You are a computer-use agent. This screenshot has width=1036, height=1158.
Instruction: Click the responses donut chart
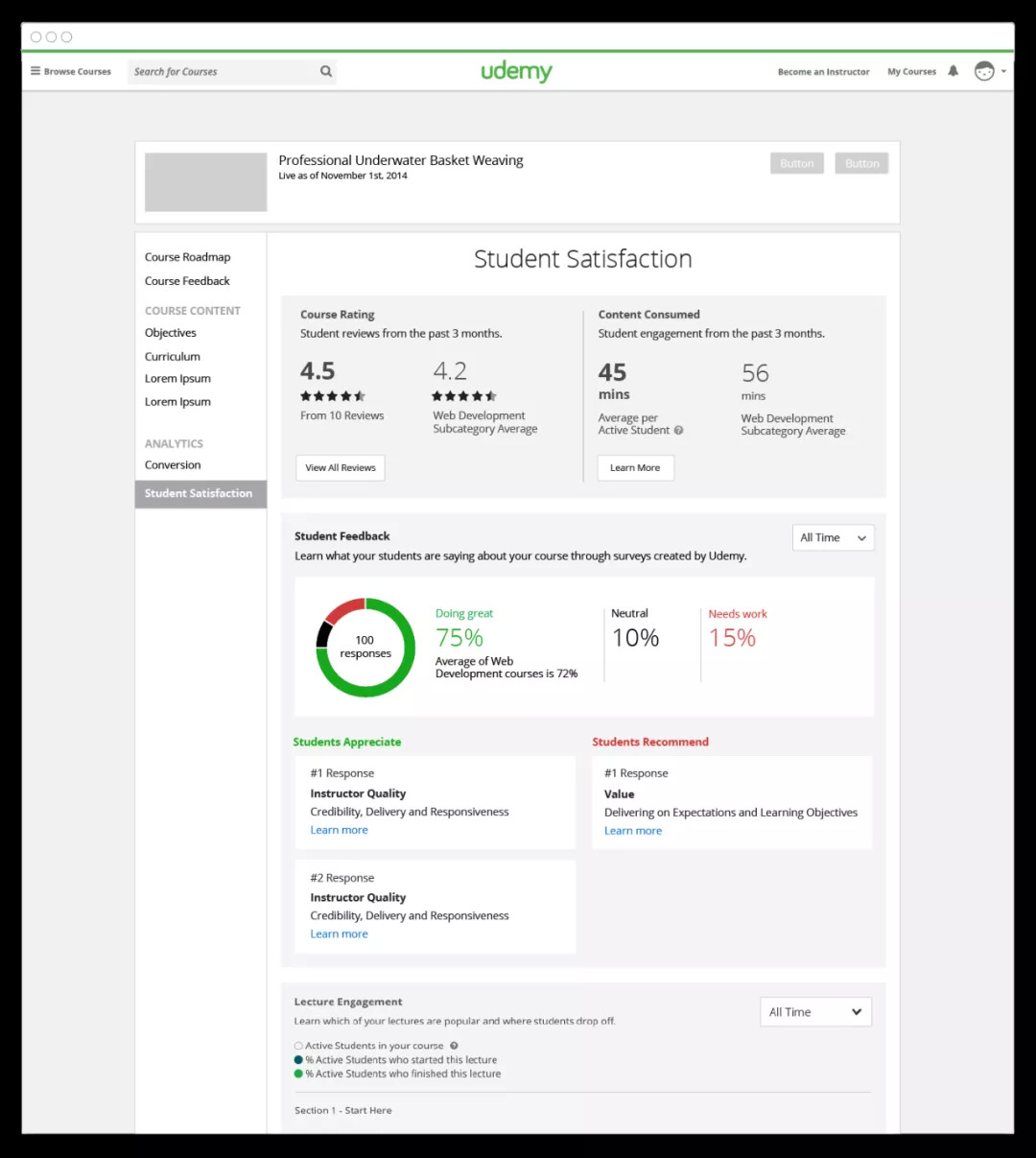click(x=365, y=648)
